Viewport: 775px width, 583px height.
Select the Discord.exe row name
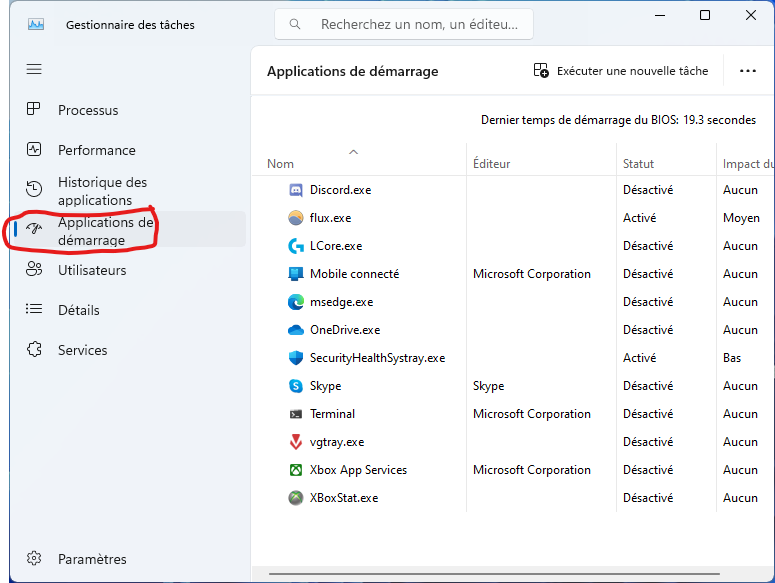[341, 190]
